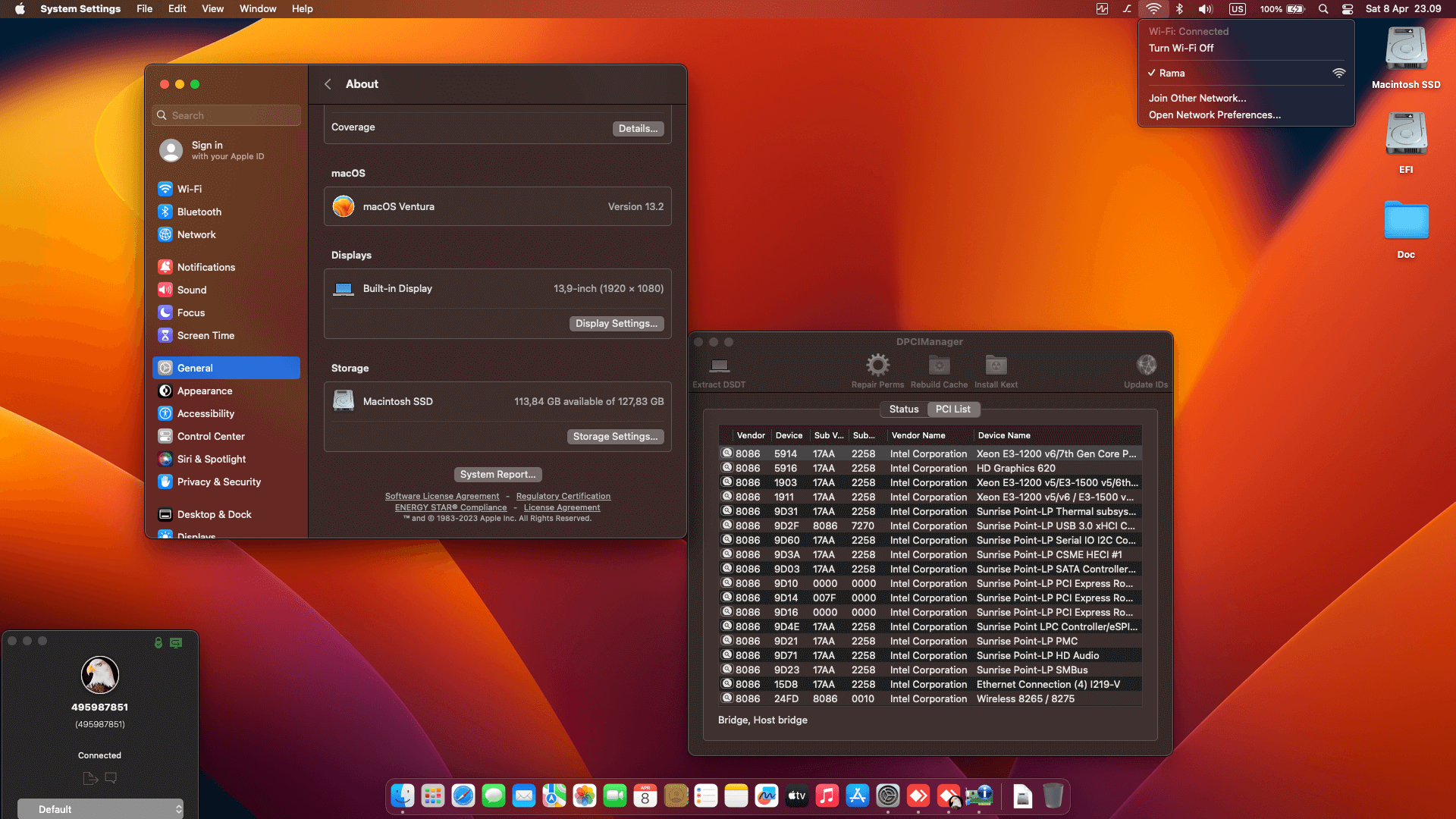Click the System Settings Search field
Viewport: 1456px width, 819px height.
[226, 115]
